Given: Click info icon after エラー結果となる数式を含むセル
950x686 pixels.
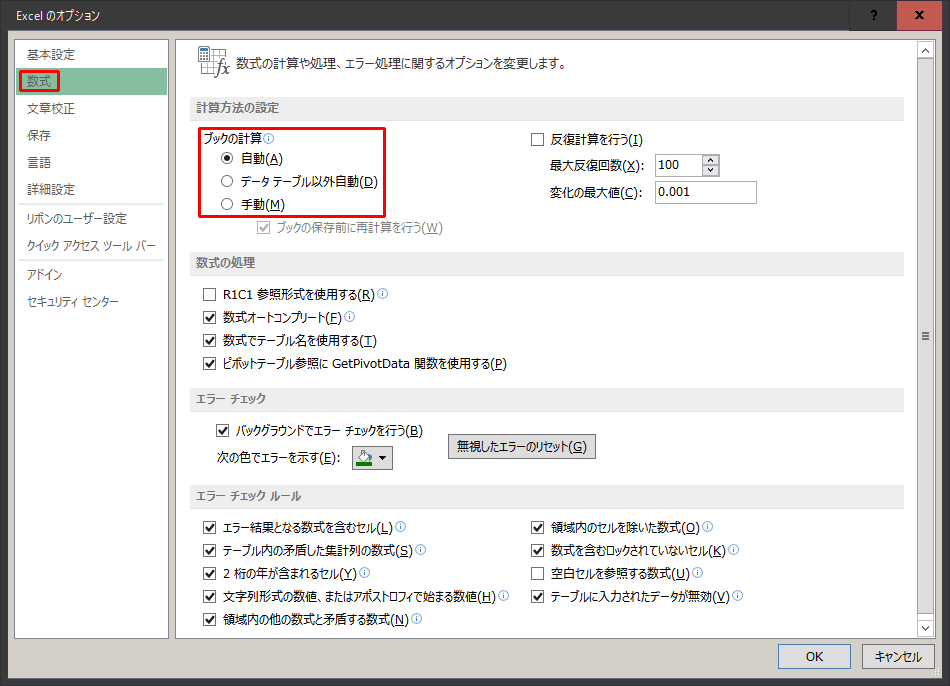Looking at the screenshot, I should 400,527.
